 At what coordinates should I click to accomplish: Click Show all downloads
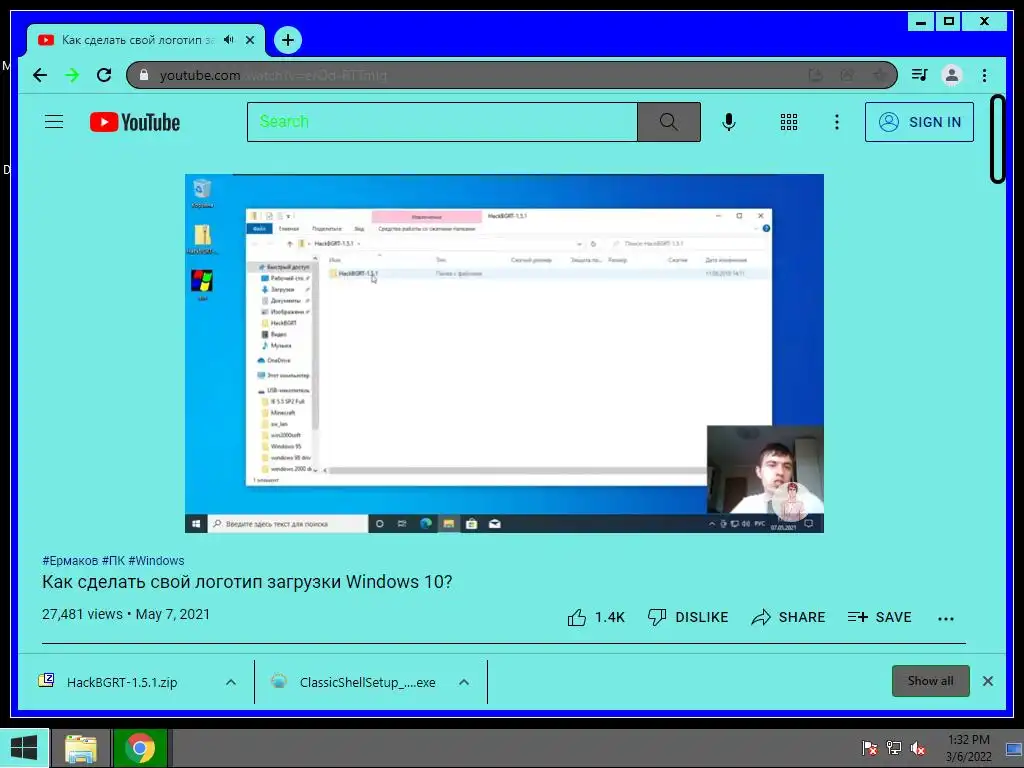point(931,681)
